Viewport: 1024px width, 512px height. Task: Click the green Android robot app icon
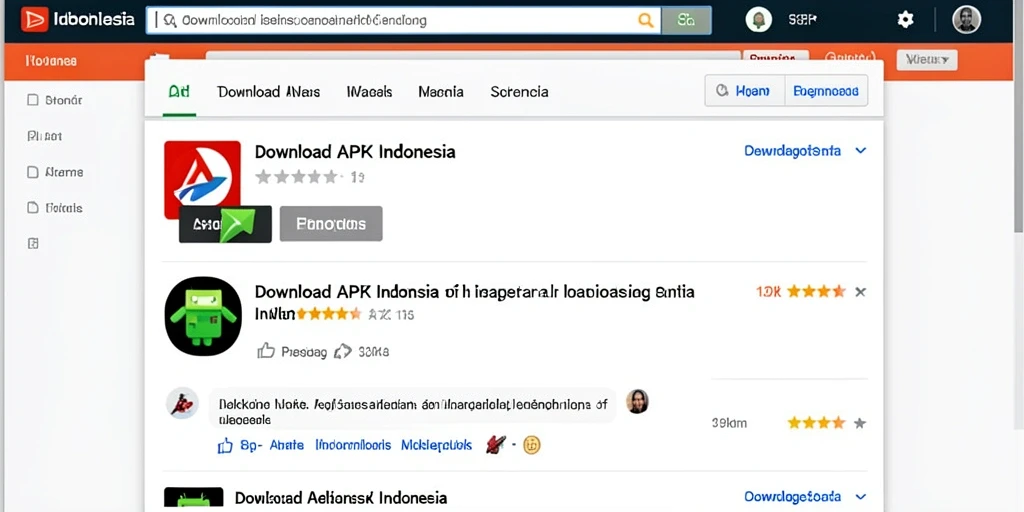click(x=203, y=316)
